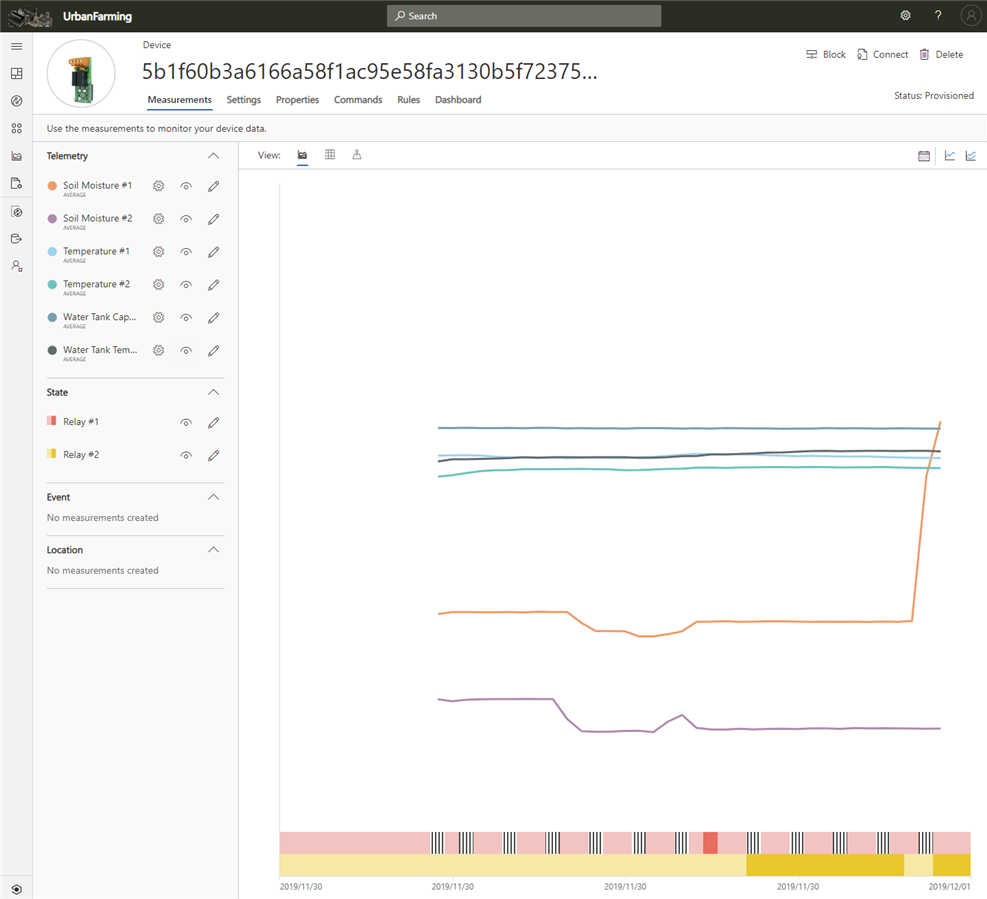Hide Soil Moisture #2 using eye icon
This screenshot has height=899, width=987.
tap(186, 219)
